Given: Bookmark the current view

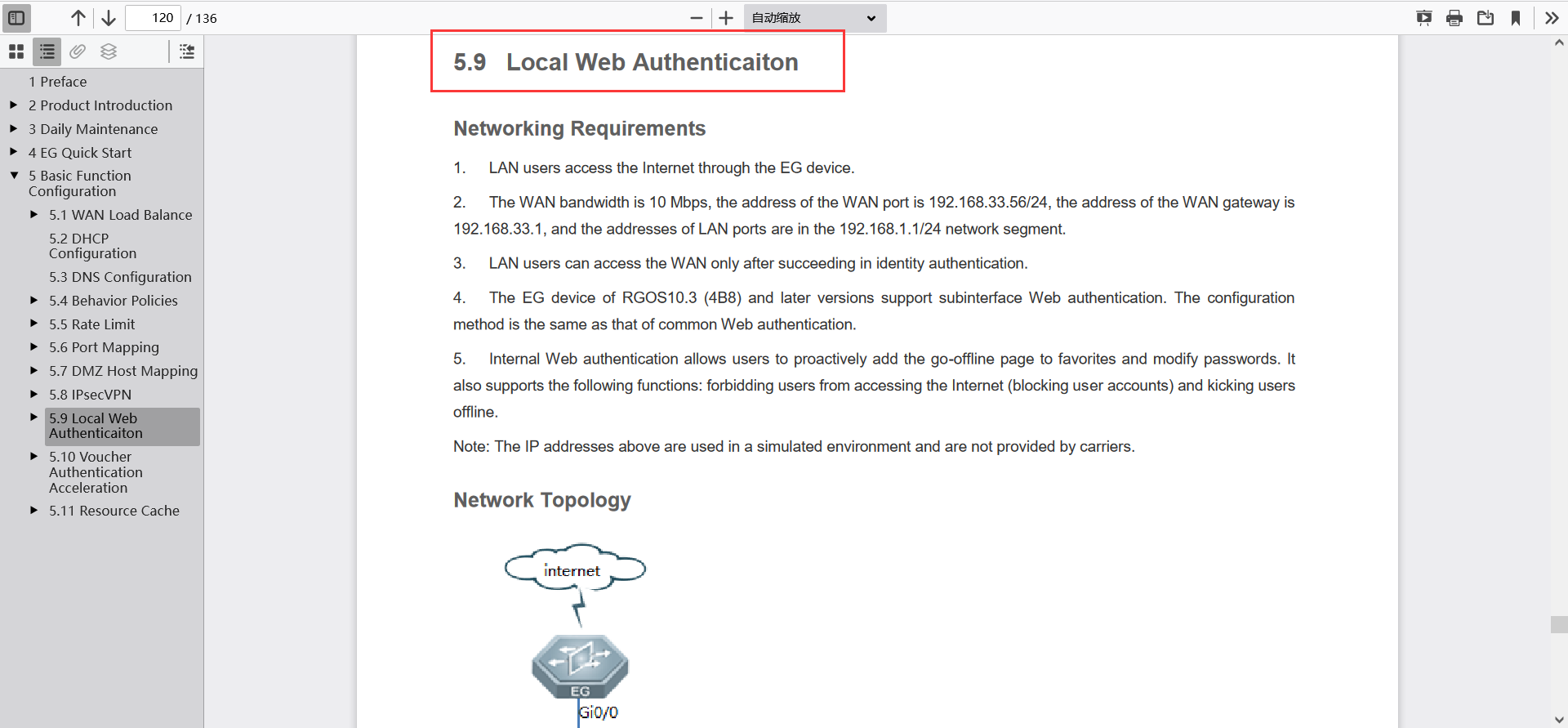Looking at the screenshot, I should [x=1516, y=17].
